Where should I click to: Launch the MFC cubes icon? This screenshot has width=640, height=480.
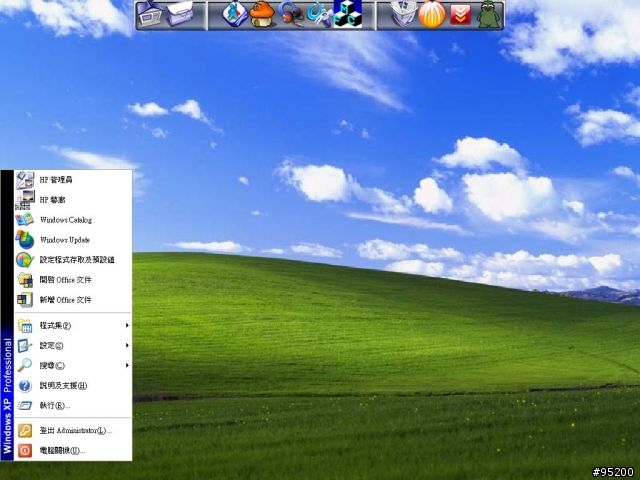(x=347, y=14)
